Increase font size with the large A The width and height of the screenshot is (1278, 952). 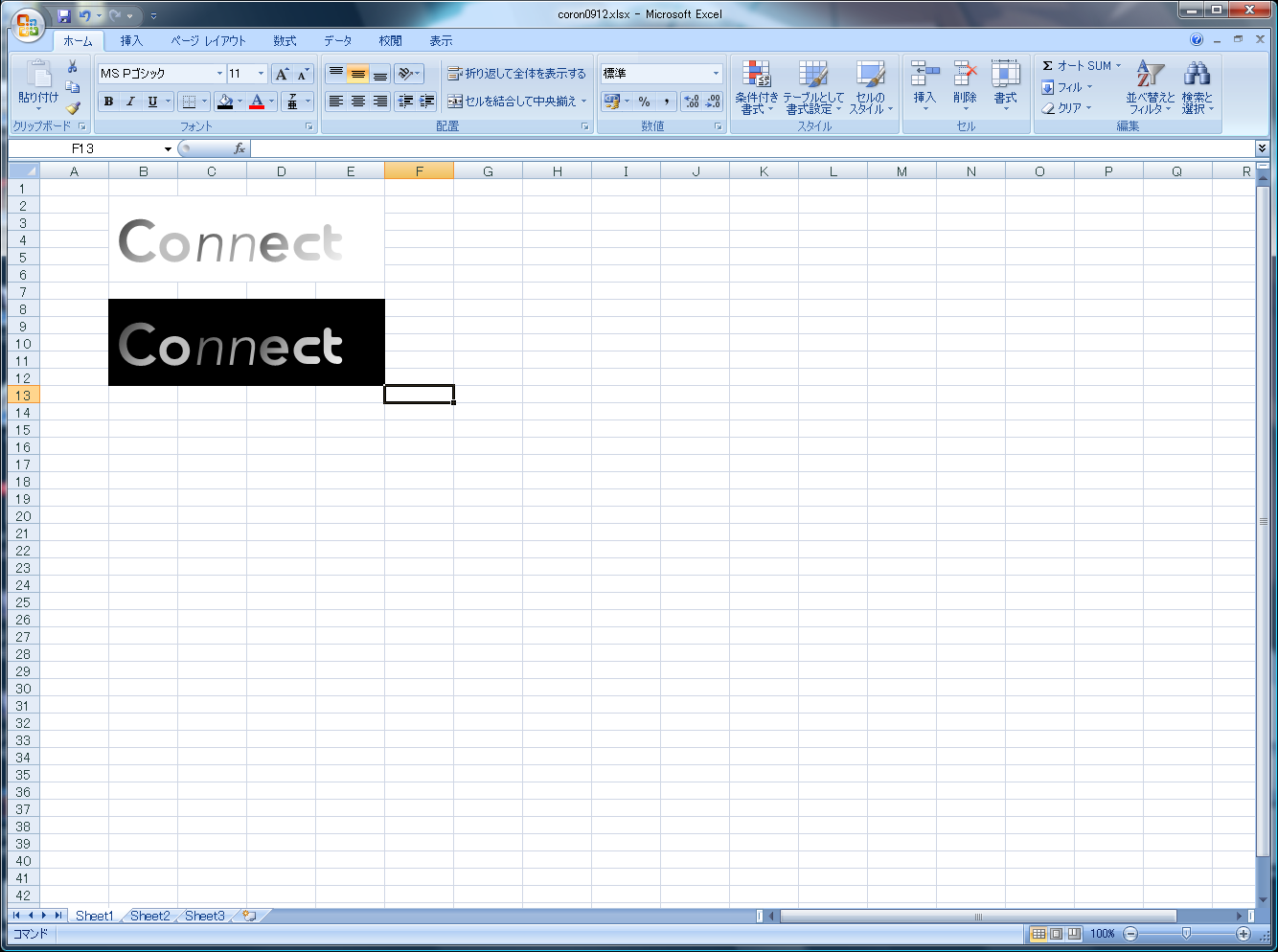click(x=282, y=74)
